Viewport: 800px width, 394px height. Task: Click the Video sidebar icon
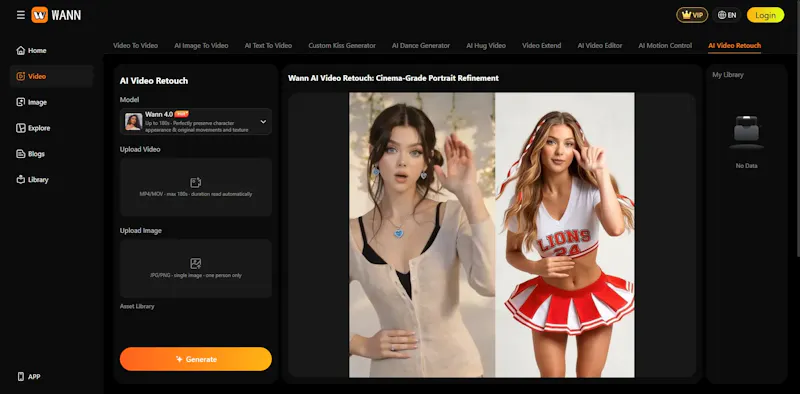(20, 76)
